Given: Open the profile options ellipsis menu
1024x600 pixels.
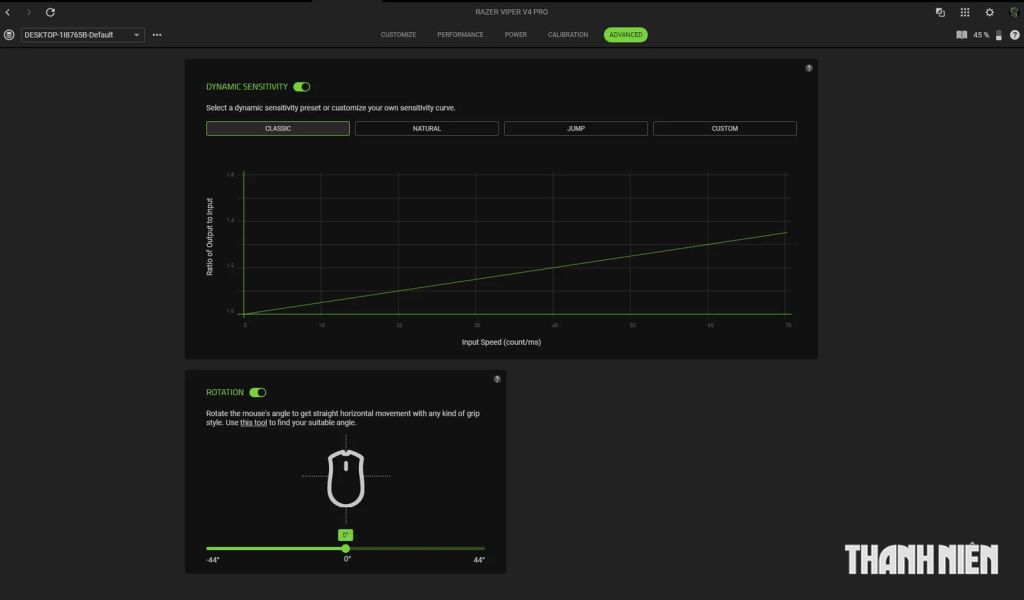Looking at the screenshot, I should pyautogui.click(x=156, y=34).
